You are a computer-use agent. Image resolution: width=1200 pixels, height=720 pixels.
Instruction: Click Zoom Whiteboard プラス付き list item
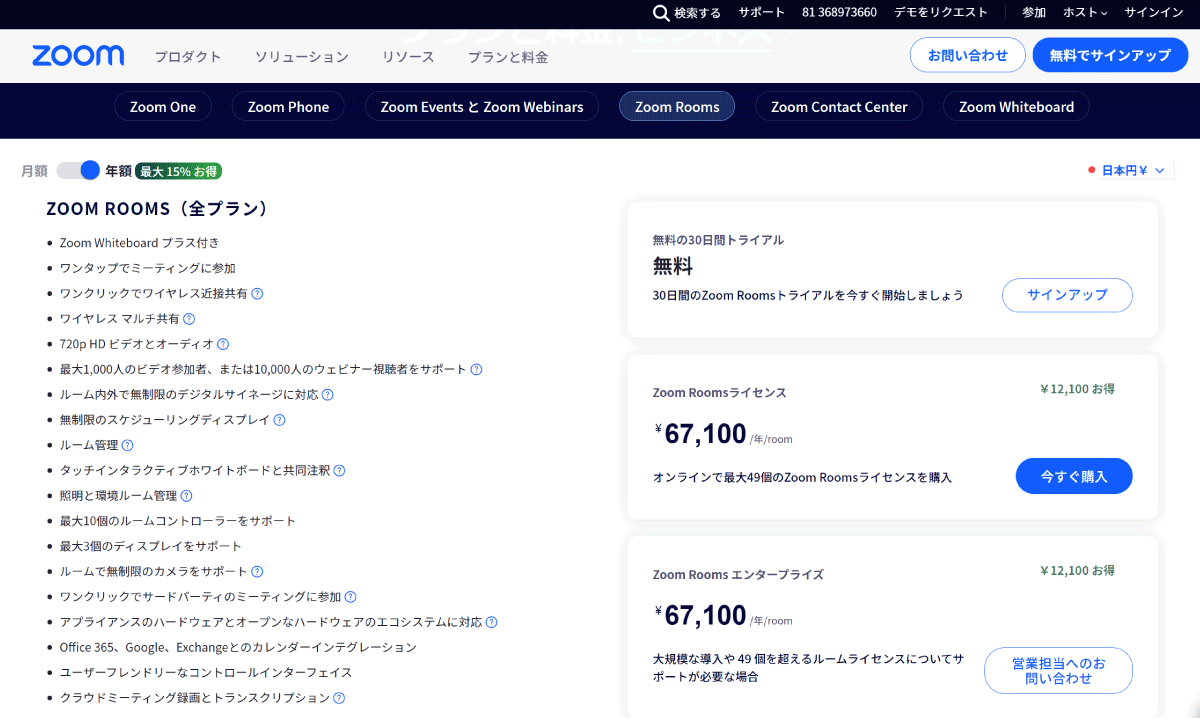(x=139, y=243)
